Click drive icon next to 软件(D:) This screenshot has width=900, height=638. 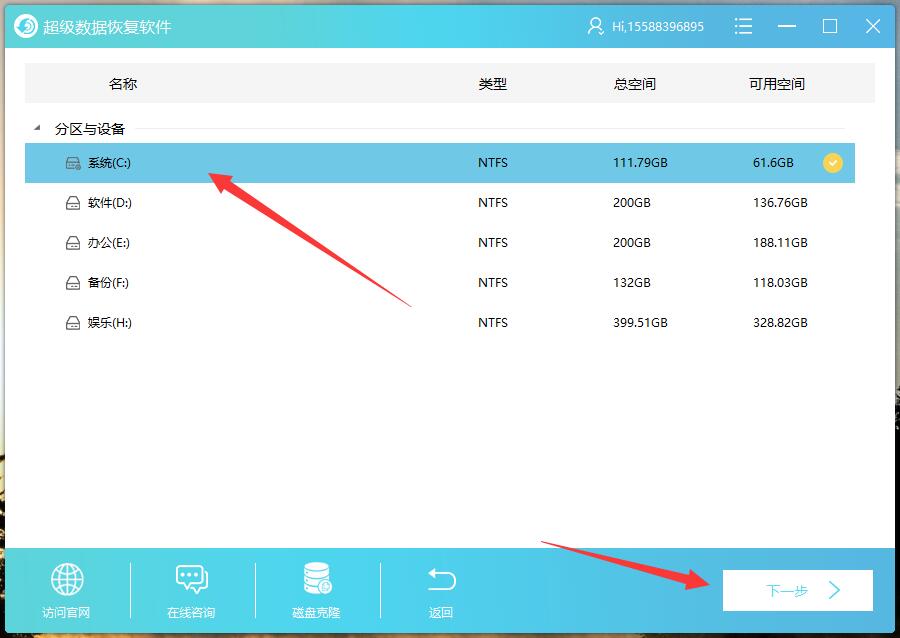click(x=73, y=203)
